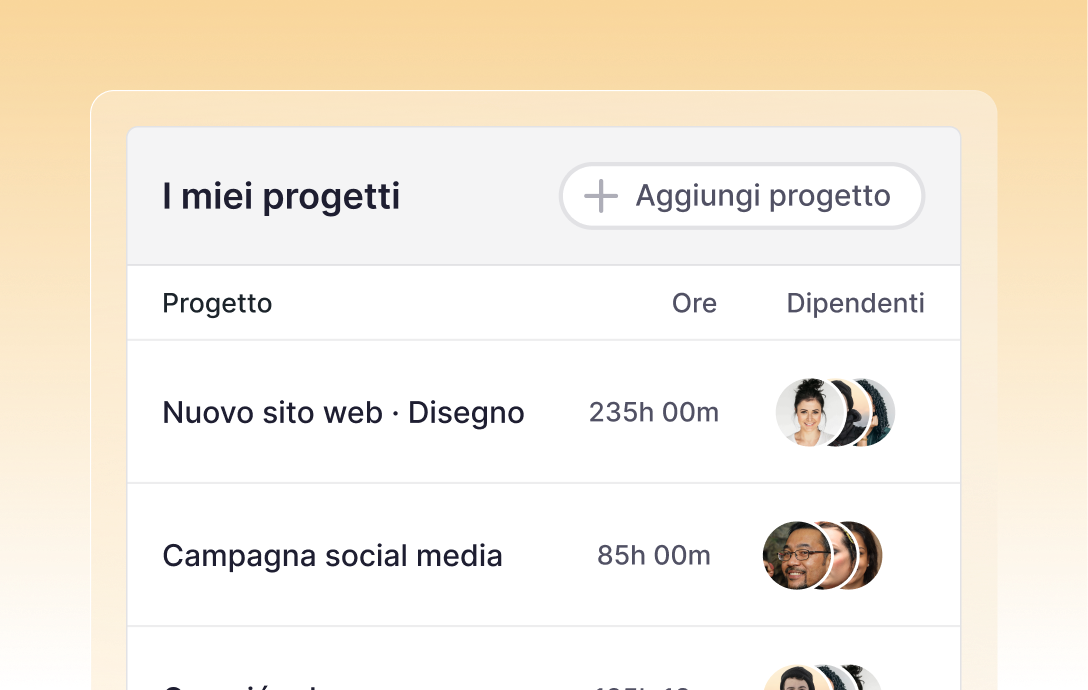Select the 85h 00m hours value

653,555
